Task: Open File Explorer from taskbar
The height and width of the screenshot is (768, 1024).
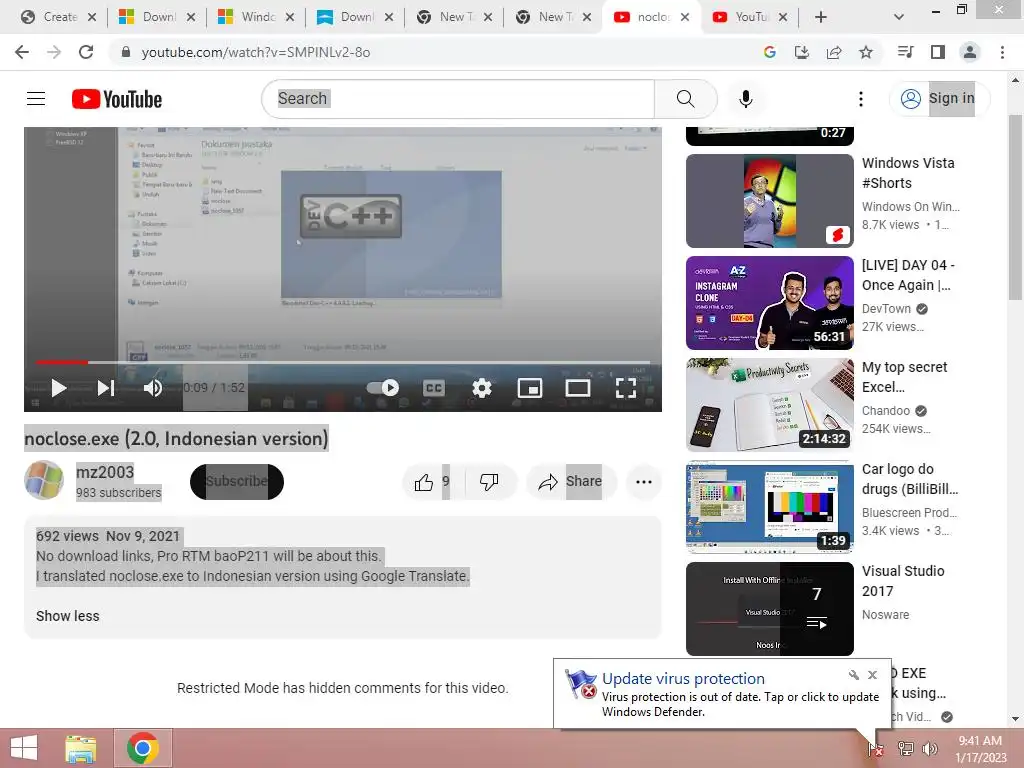Action: 81,748
